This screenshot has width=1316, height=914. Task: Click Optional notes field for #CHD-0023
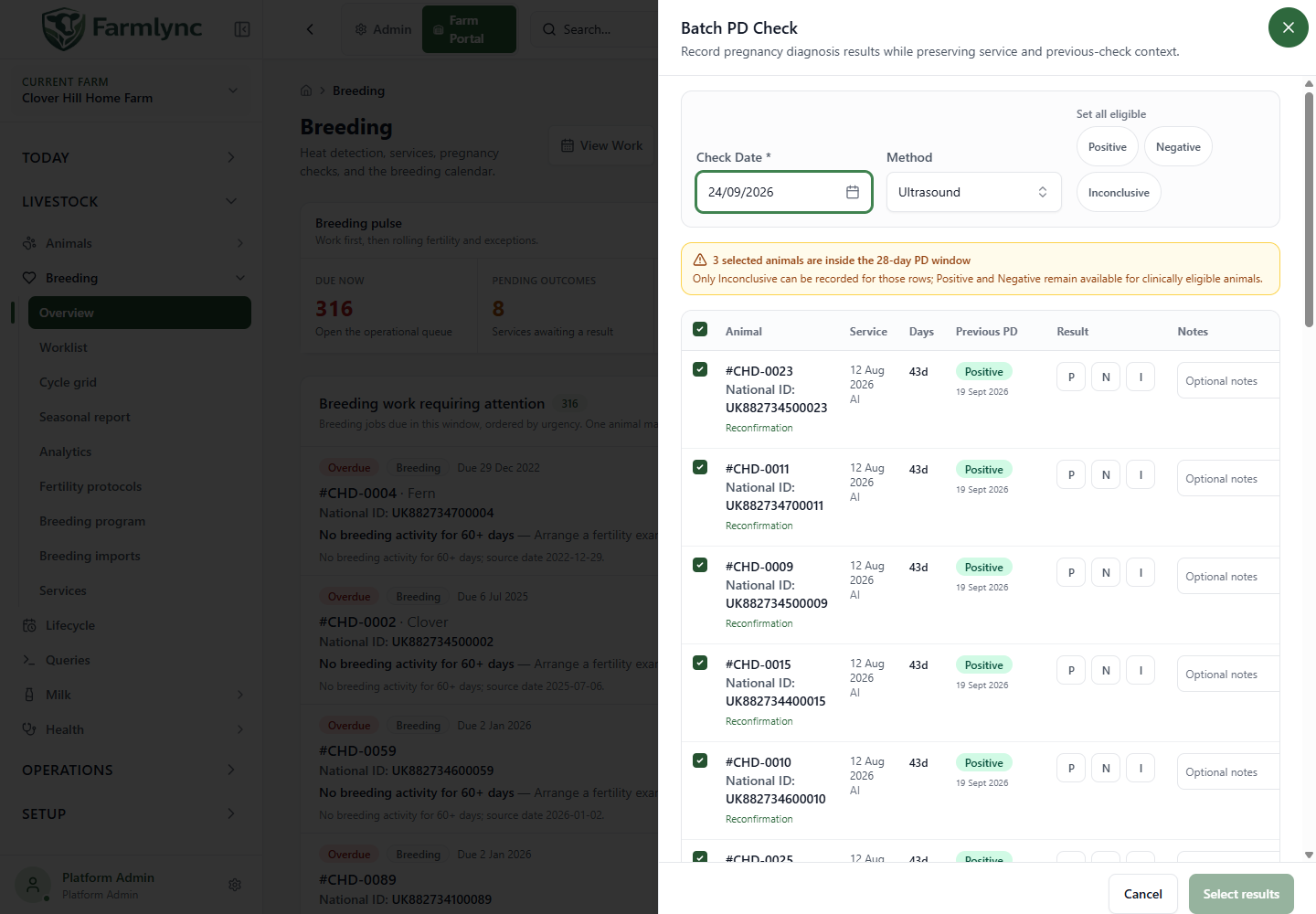pyautogui.click(x=1227, y=381)
